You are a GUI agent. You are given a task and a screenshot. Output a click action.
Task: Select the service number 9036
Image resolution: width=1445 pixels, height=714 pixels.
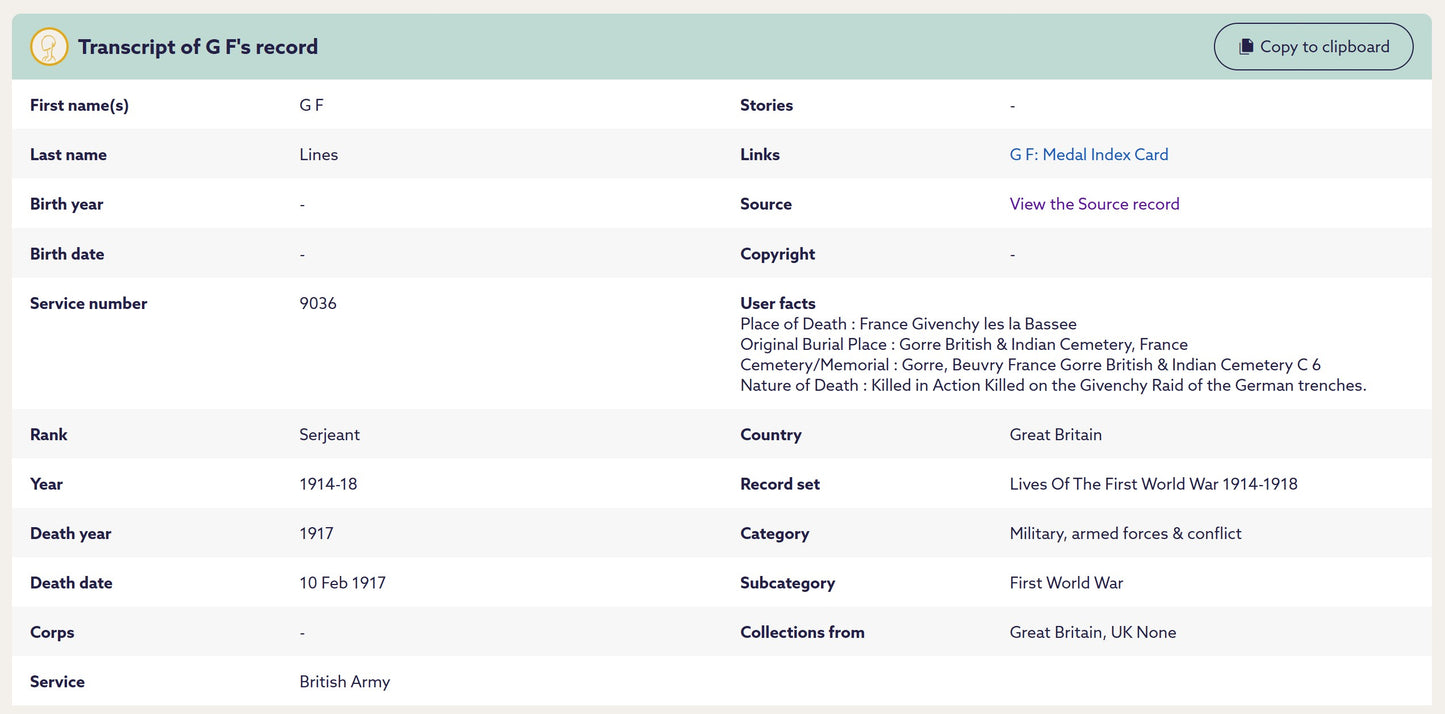(318, 304)
